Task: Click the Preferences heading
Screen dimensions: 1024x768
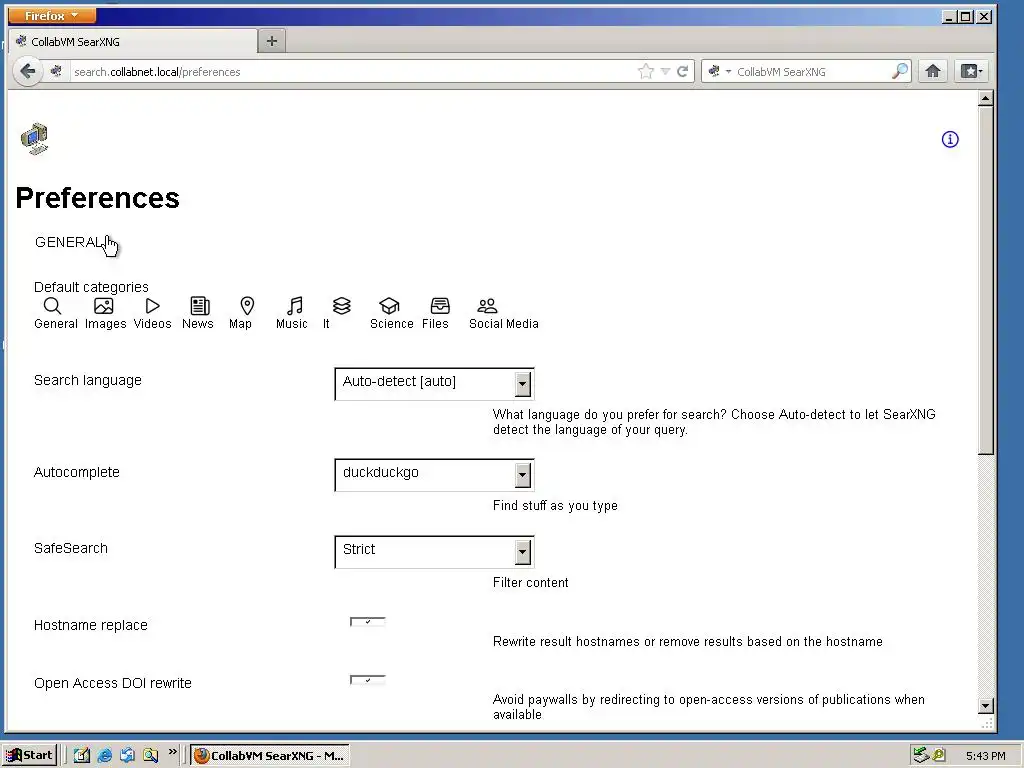Action: tap(97, 198)
